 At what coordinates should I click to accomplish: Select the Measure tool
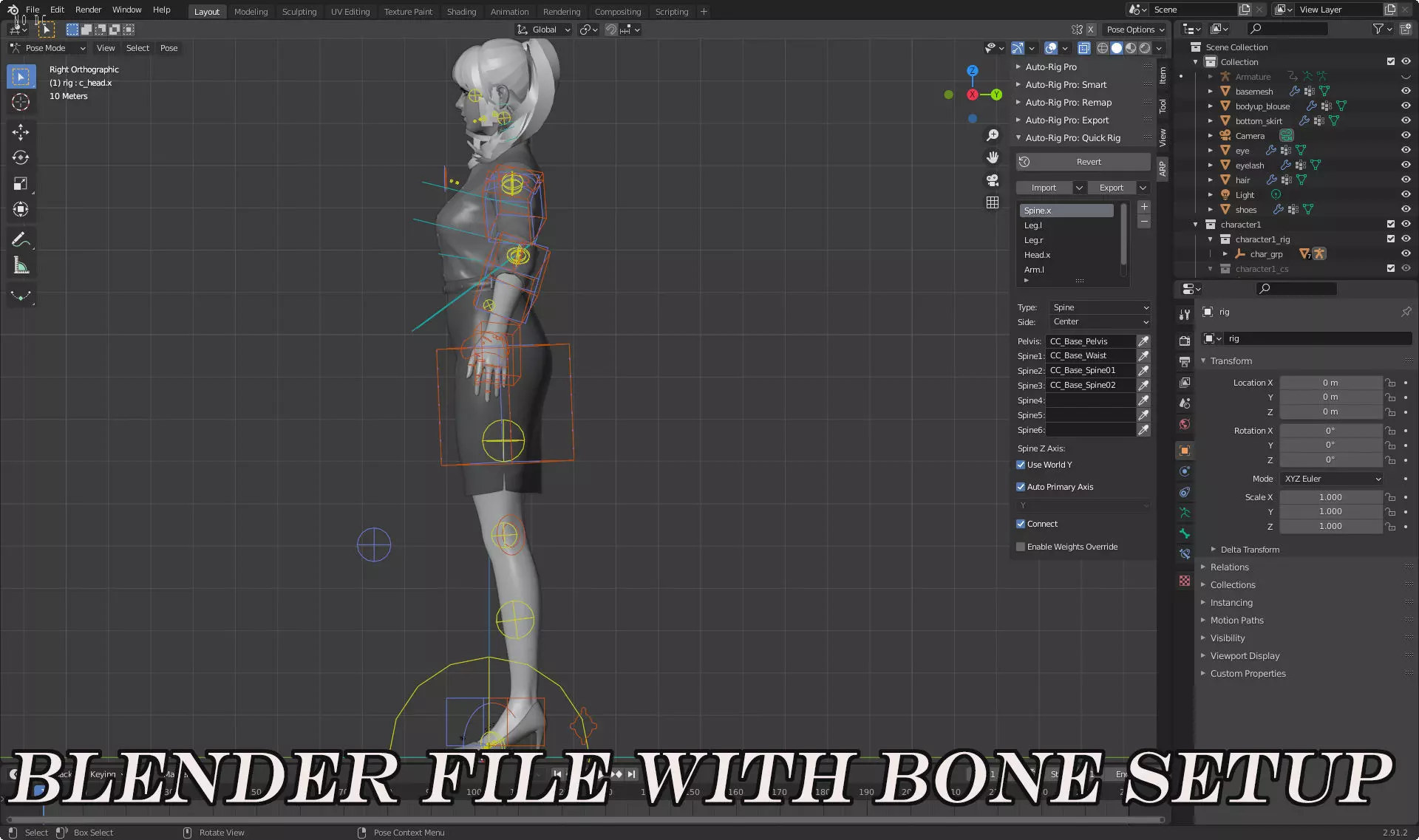[x=21, y=265]
